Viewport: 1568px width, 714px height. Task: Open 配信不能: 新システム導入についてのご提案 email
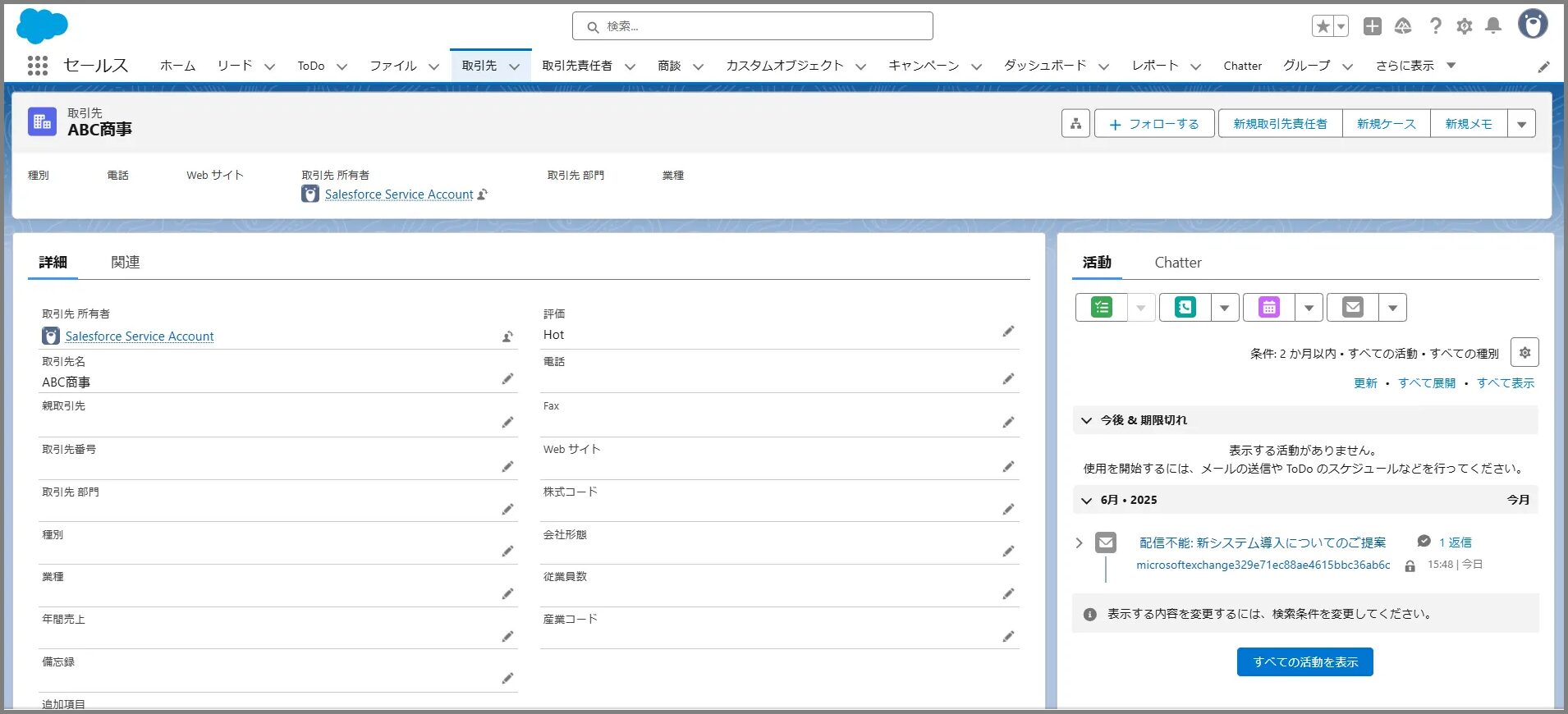[x=1263, y=542]
